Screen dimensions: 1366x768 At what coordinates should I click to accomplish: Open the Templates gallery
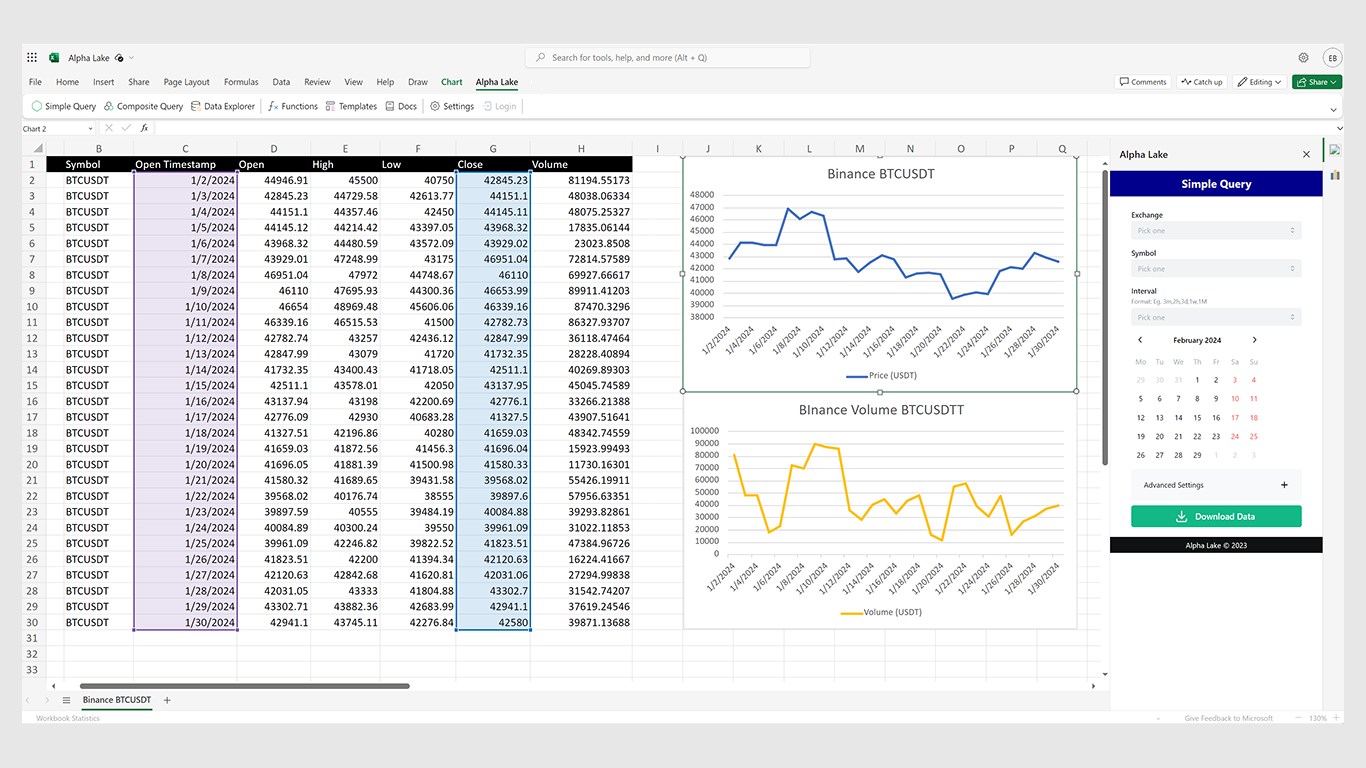(x=351, y=106)
